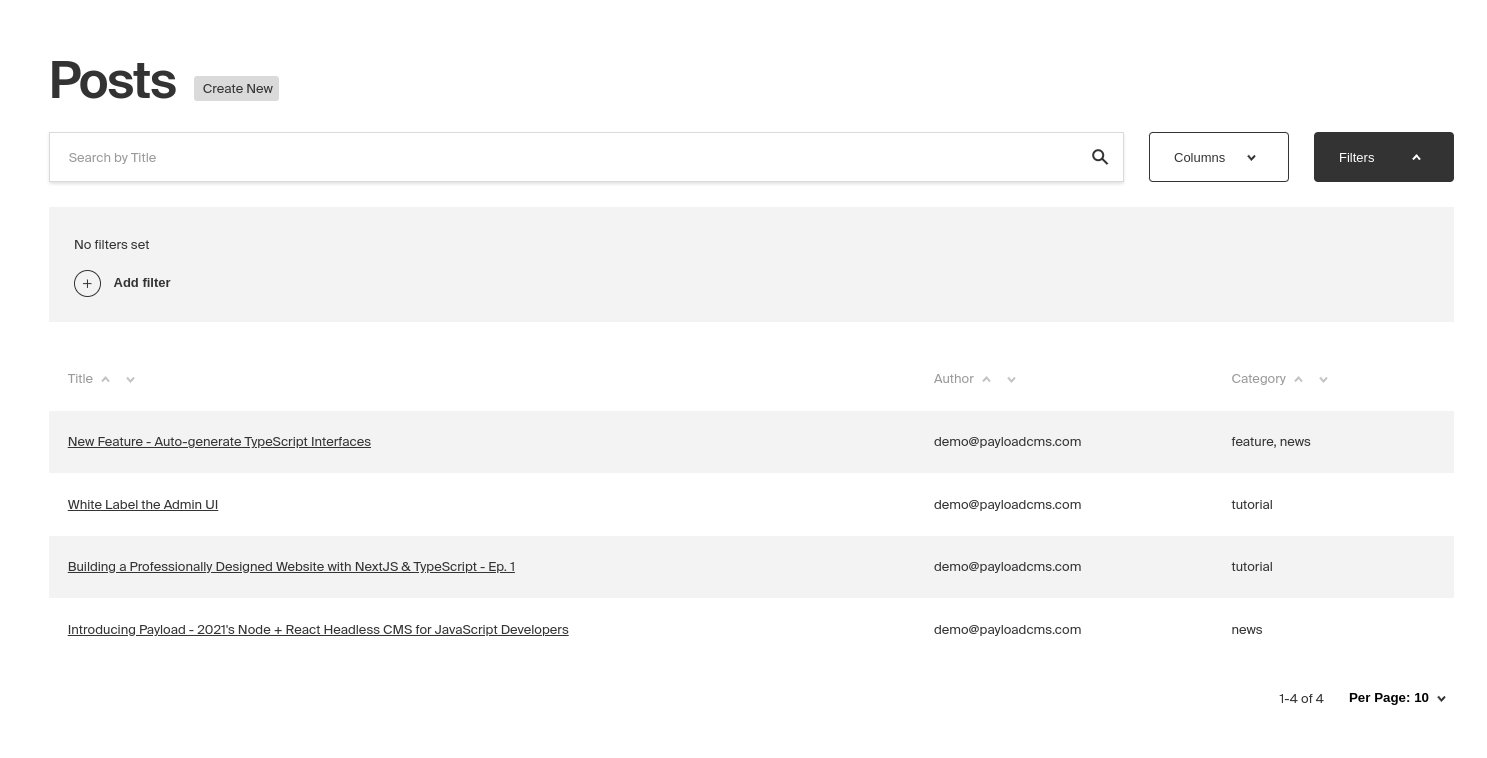Toggle the Filters panel closed
Screen dimensions: 1487x758
[x=1383, y=157]
